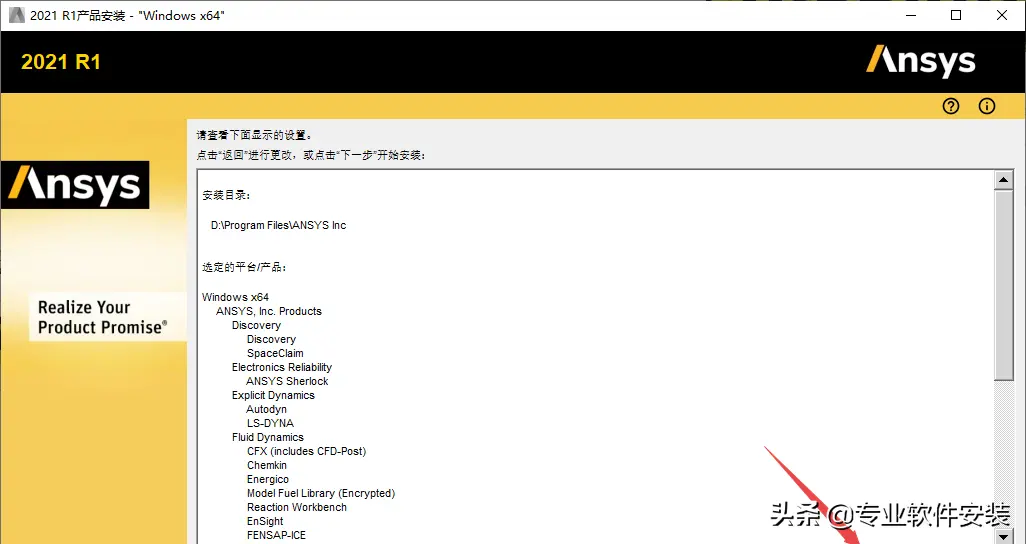
Task: Click the 选定的平台/产品 heading text
Action: [243, 268]
